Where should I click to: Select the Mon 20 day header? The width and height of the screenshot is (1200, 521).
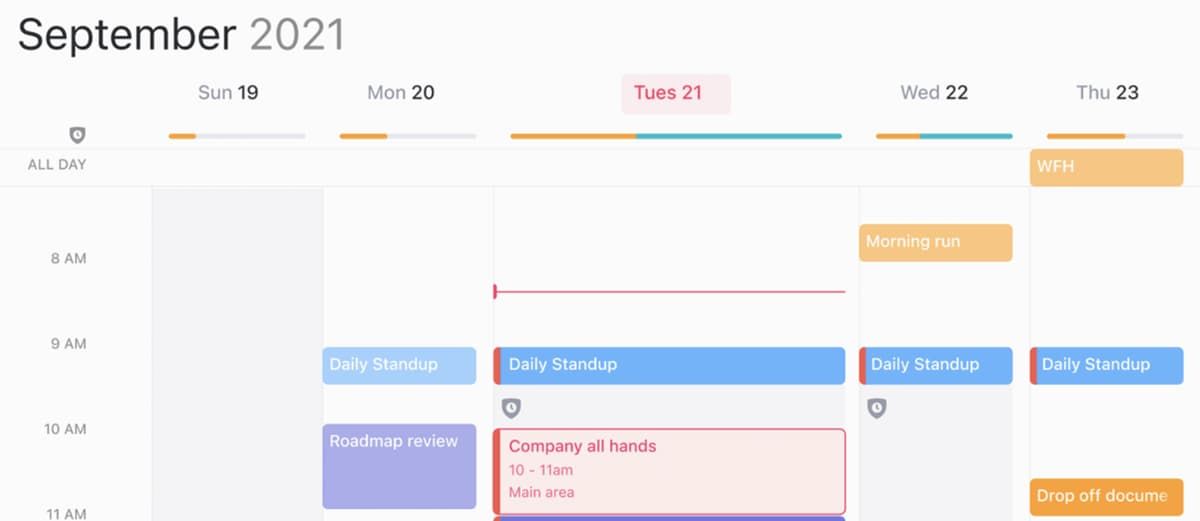pyautogui.click(x=400, y=93)
